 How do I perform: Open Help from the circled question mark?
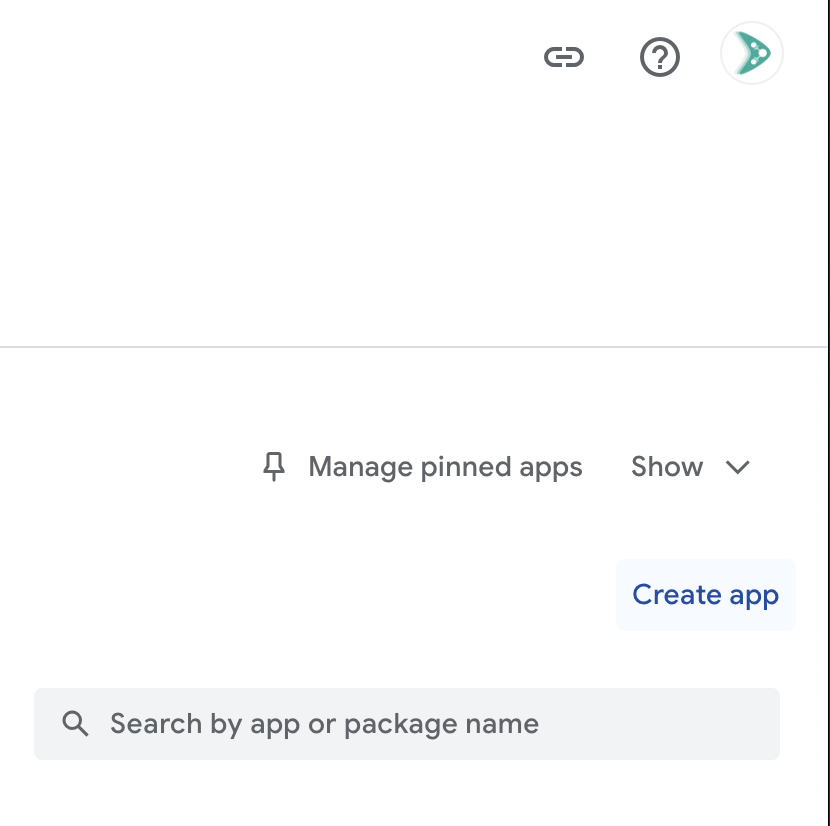tap(660, 58)
